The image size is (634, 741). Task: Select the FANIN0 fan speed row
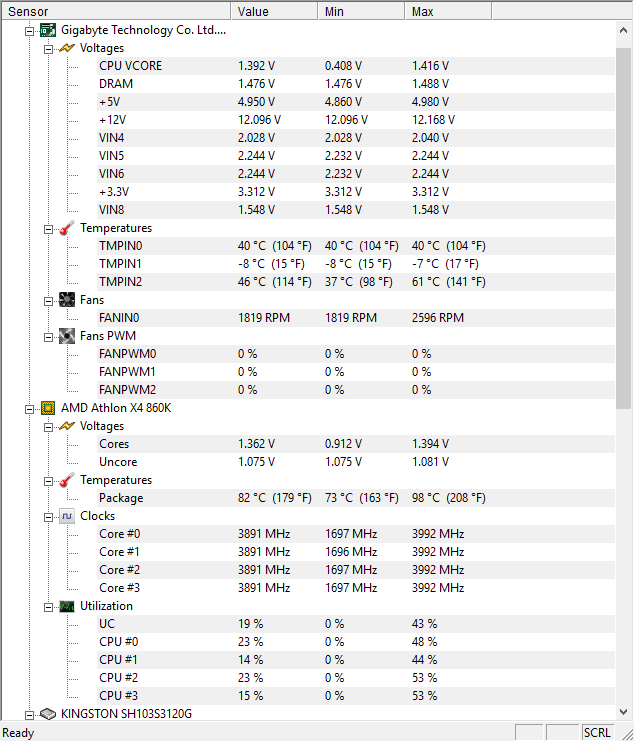tap(119, 318)
